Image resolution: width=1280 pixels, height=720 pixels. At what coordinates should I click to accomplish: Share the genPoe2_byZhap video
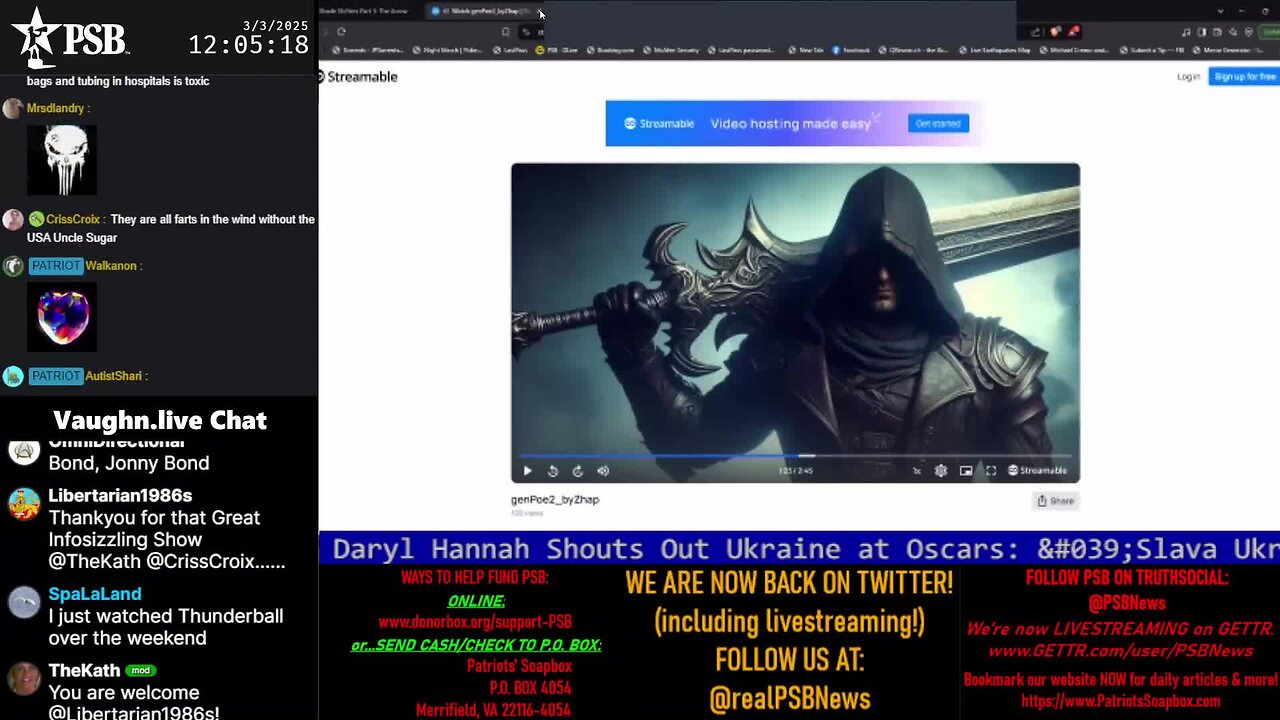(x=1056, y=501)
